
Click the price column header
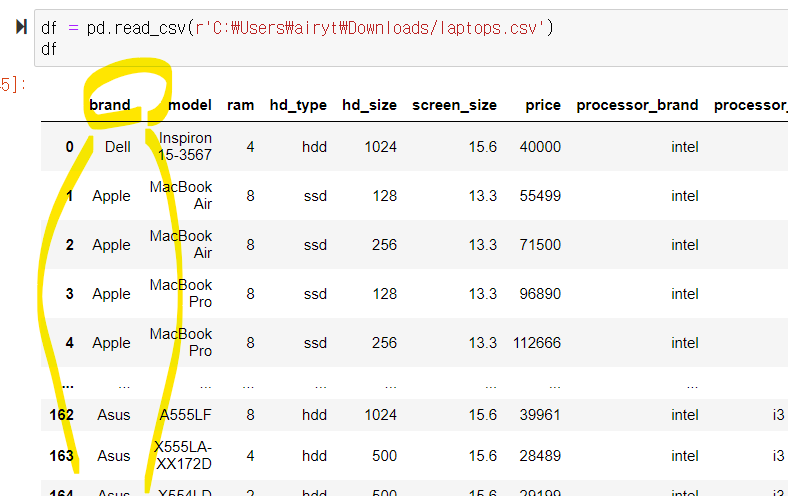543,105
